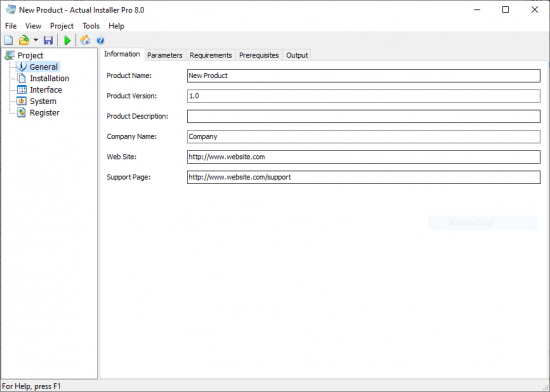Click the app icon in the title bar
The height and width of the screenshot is (392, 550).
[x=11, y=10]
